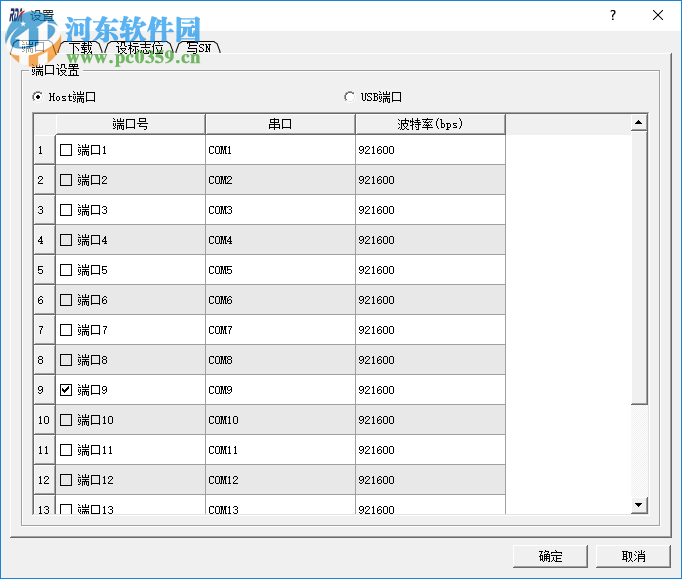Click the COM5 cell
This screenshot has height=579, width=682.
click(280, 270)
